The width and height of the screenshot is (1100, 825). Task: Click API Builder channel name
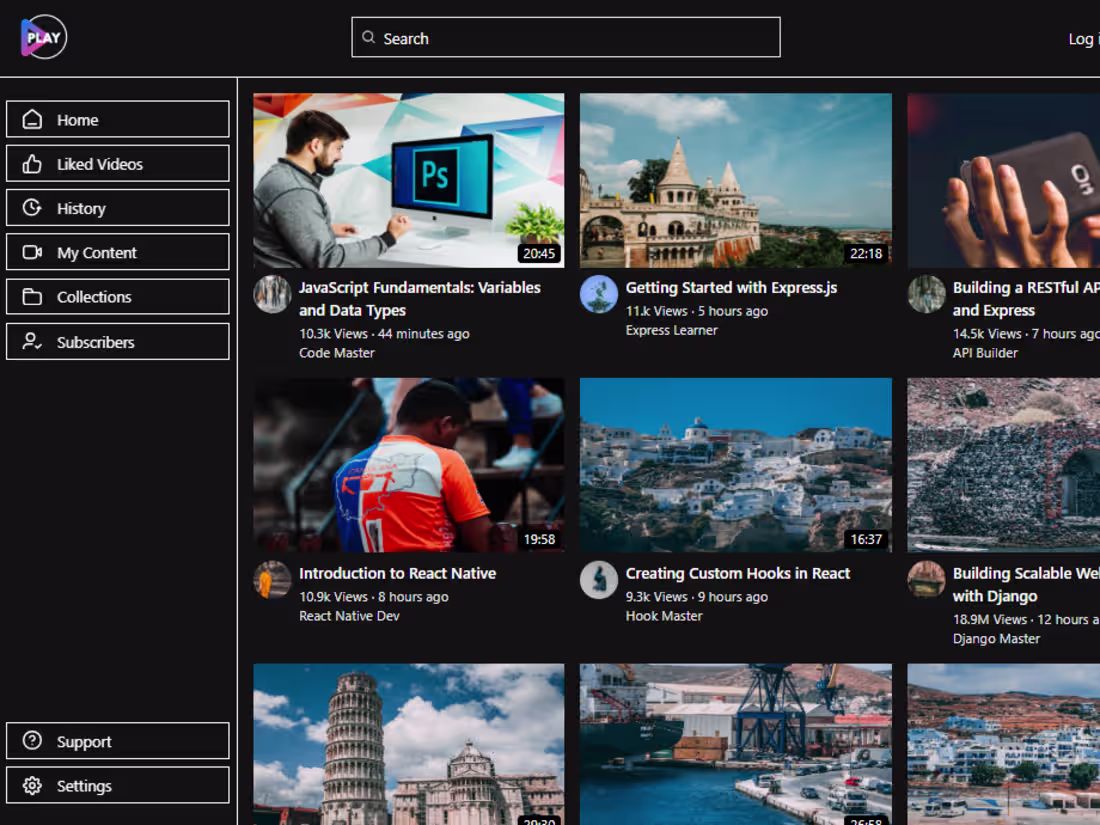[985, 353]
